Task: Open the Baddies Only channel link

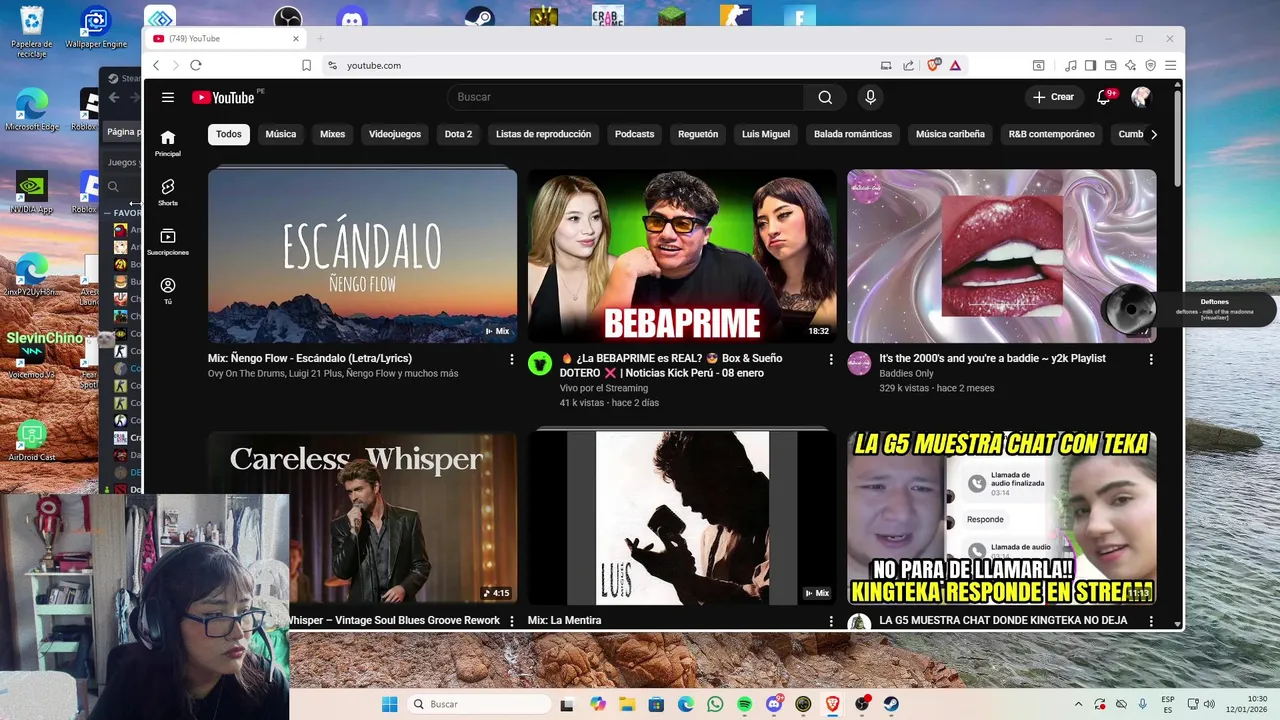Action: (x=906, y=373)
